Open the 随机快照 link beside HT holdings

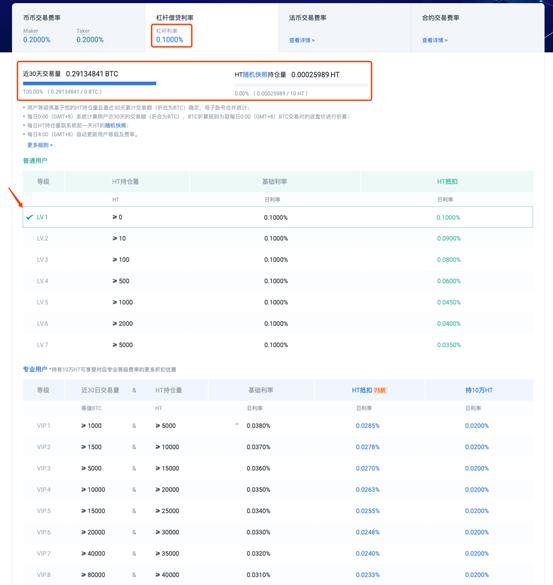click(x=255, y=75)
